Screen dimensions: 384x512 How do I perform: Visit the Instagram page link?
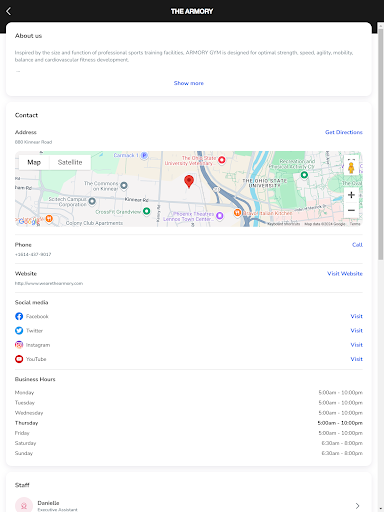356,345
